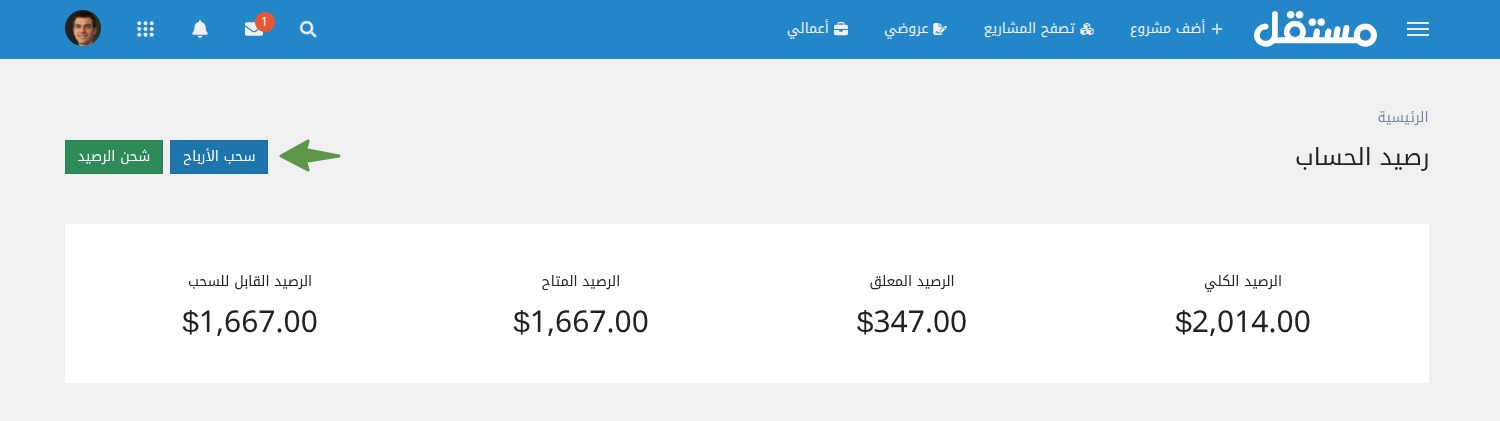1500x421 pixels.
Task: Click the amount under الرصيد القابل للسحب
Action: [250, 322]
